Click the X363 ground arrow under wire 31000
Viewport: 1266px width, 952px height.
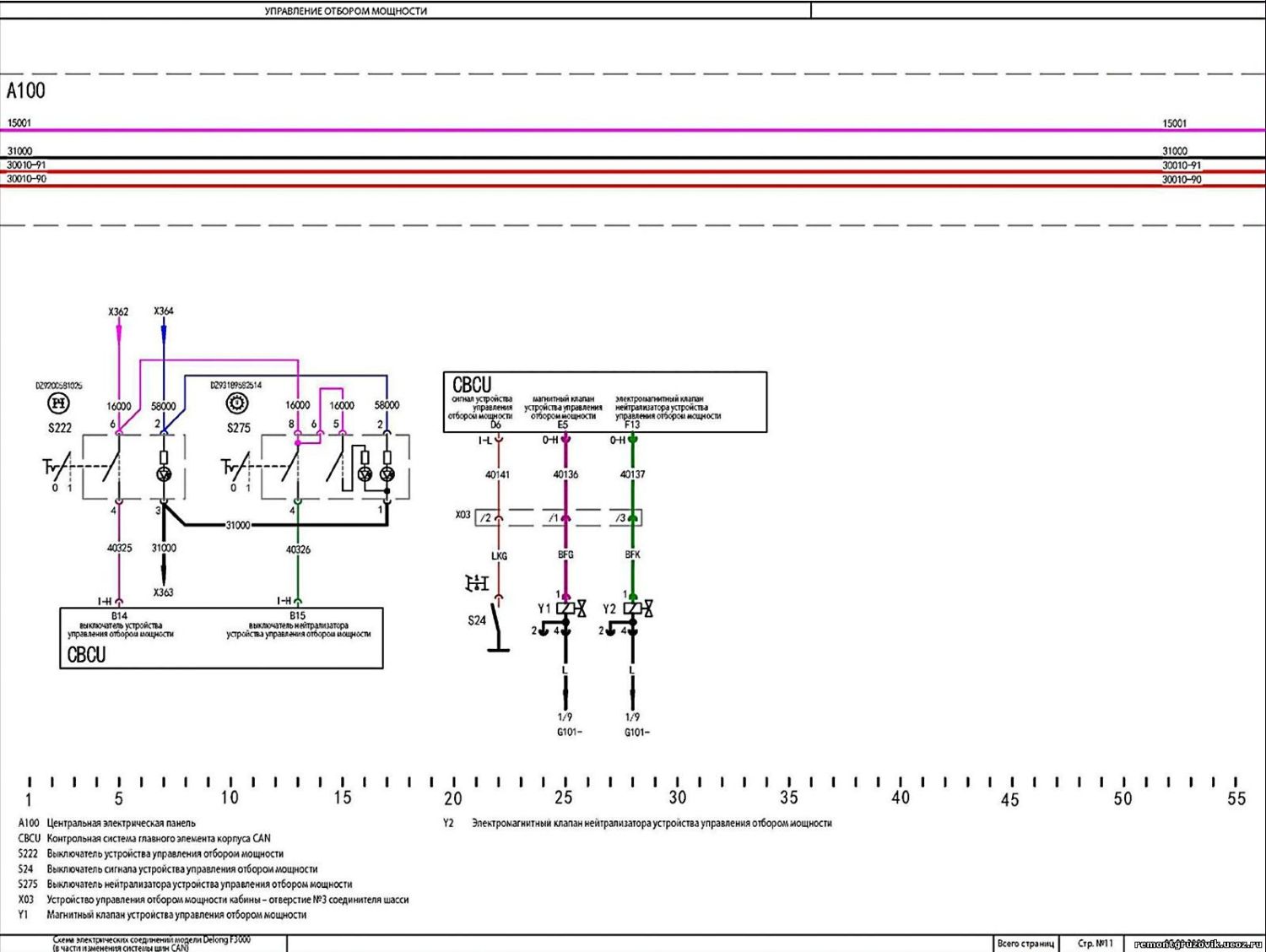pos(163,578)
